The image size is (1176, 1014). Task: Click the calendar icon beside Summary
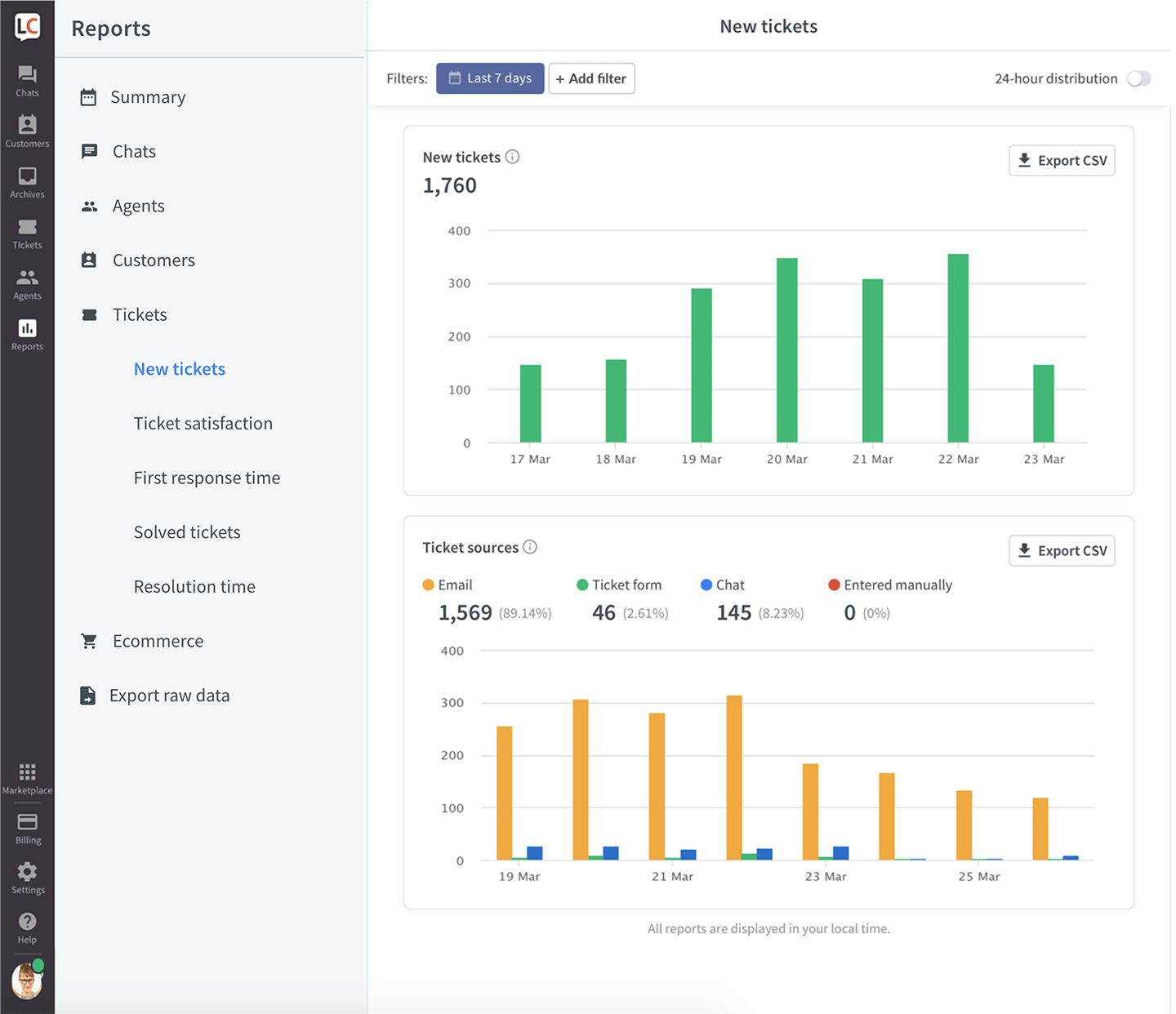(88, 97)
